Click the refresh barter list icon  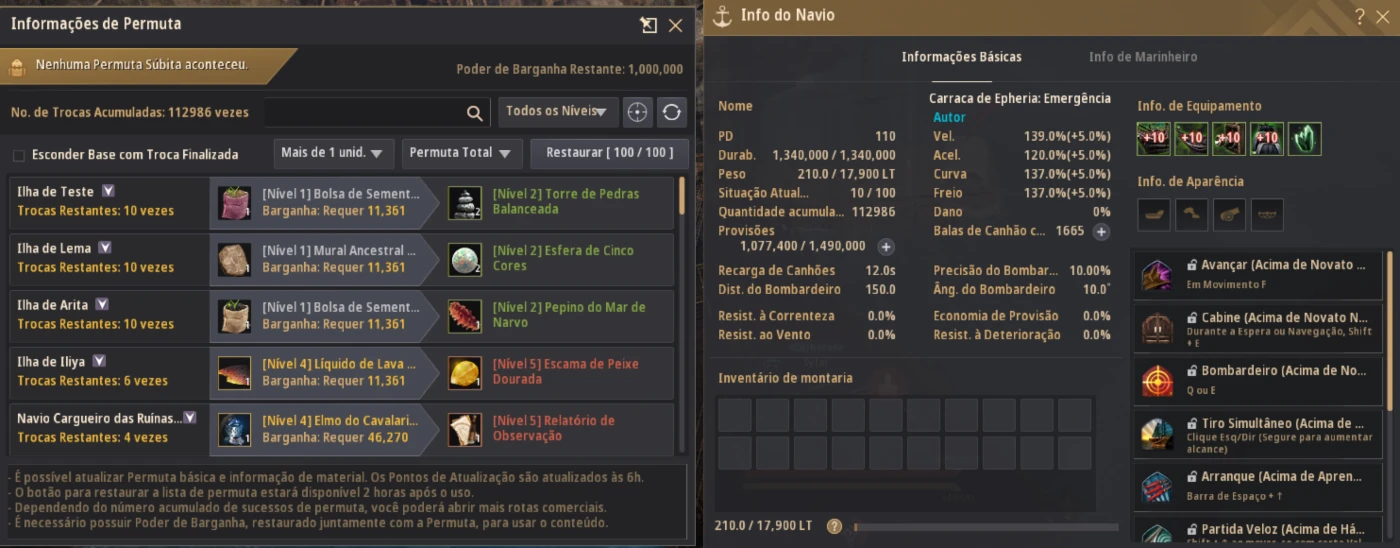click(671, 112)
